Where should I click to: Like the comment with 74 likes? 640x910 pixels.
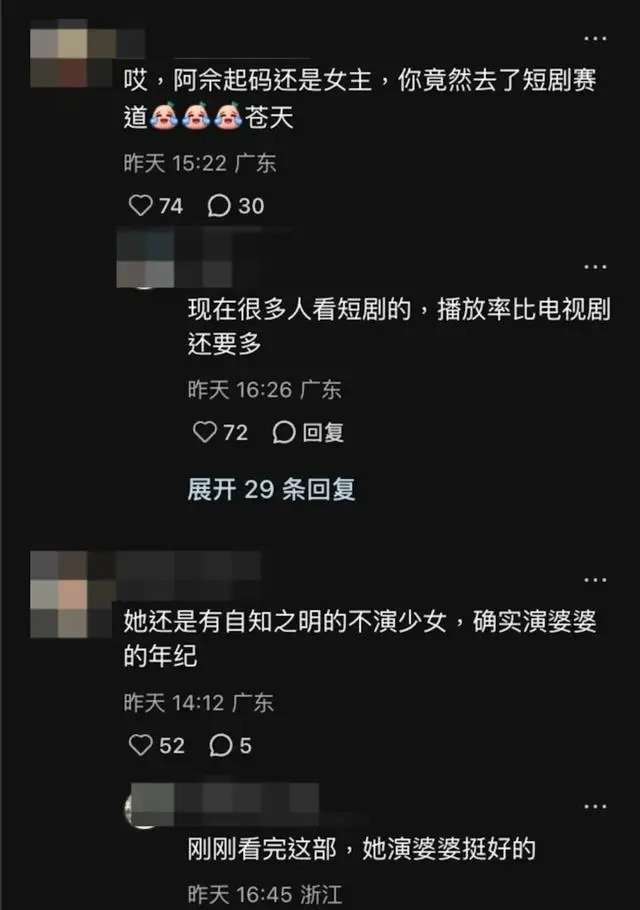[x=140, y=205]
